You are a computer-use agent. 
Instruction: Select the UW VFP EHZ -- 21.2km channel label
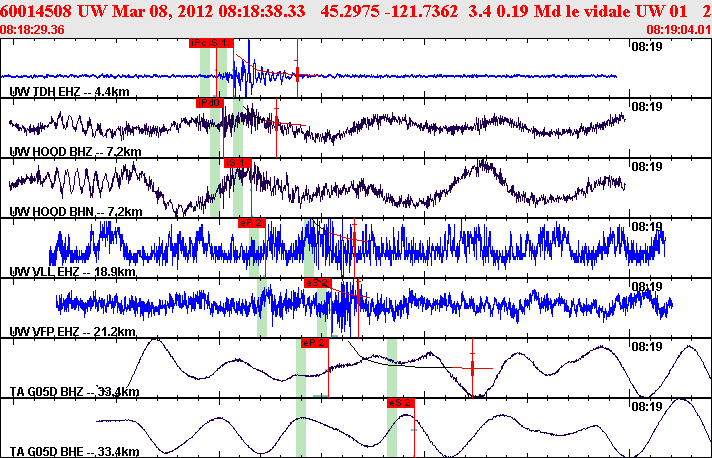73,331
